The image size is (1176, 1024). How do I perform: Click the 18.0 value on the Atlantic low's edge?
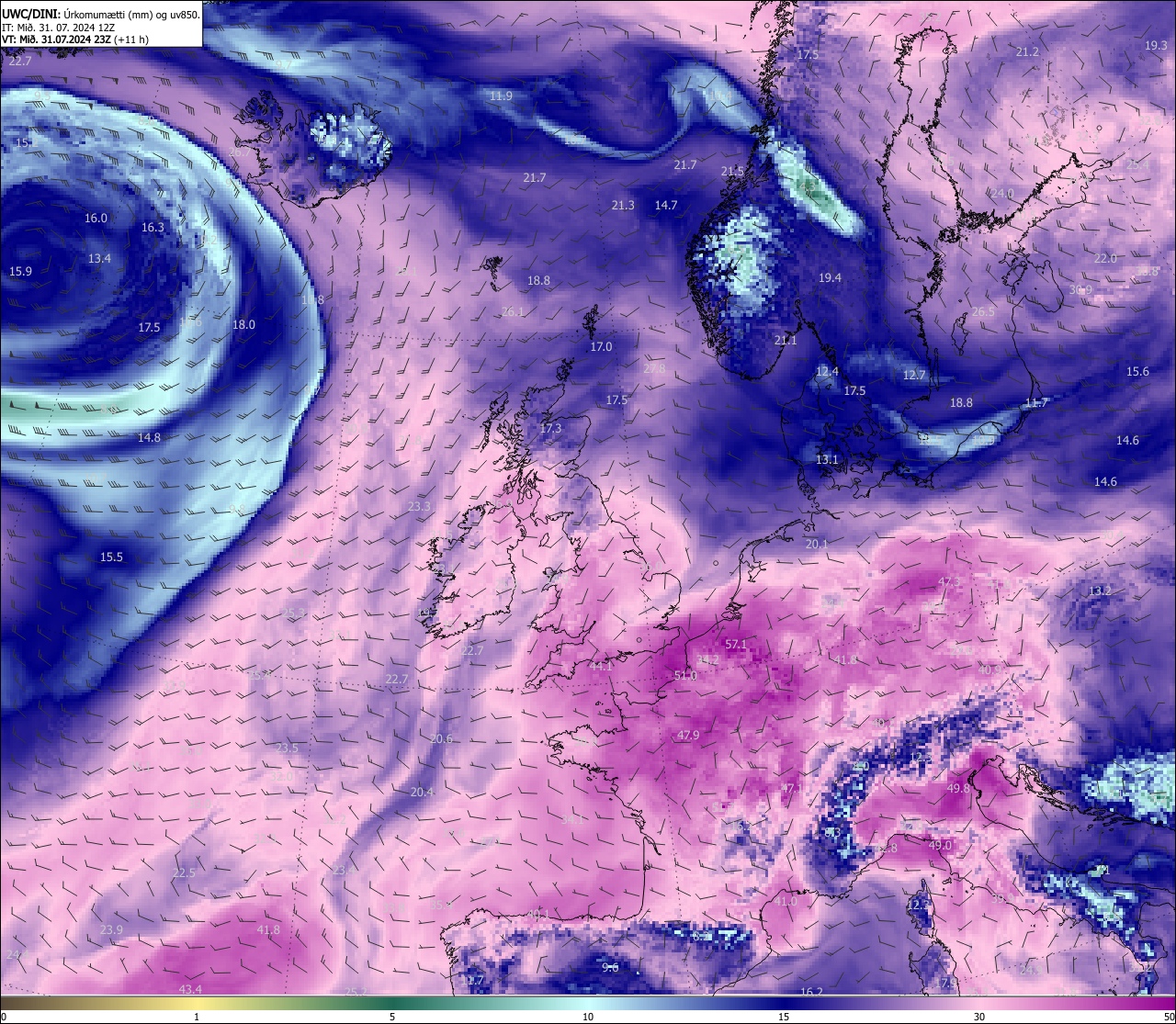243,324
